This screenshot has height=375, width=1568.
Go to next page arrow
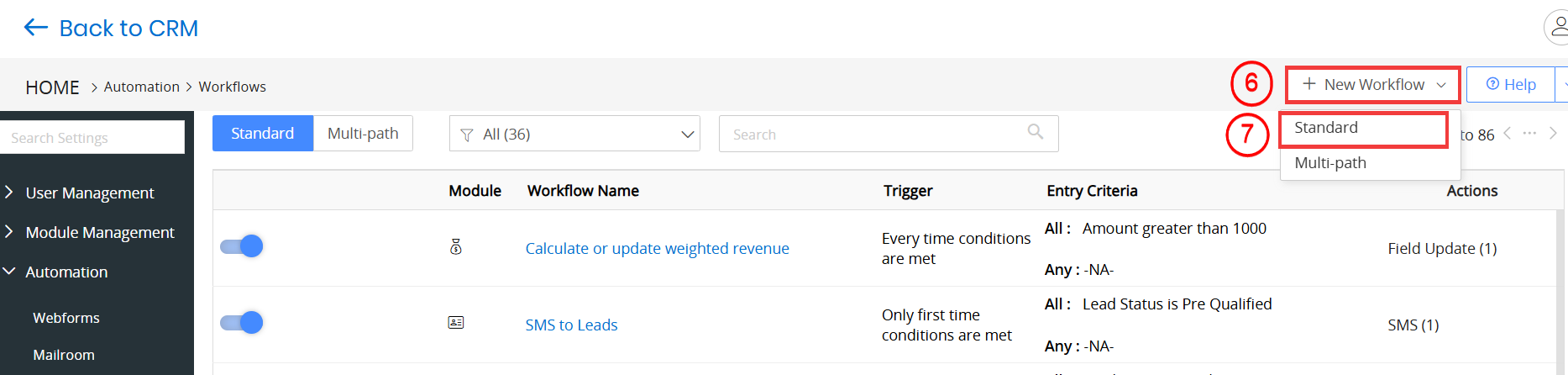(1553, 133)
